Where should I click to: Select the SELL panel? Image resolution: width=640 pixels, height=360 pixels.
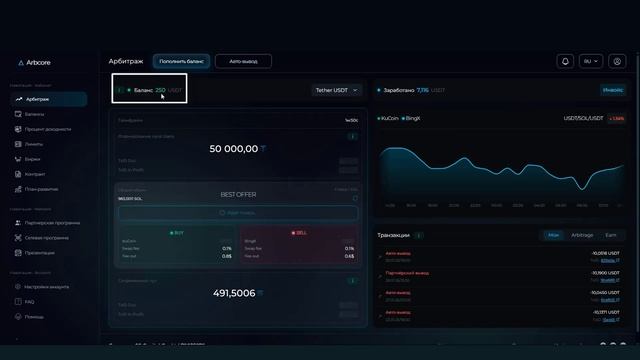pos(299,244)
